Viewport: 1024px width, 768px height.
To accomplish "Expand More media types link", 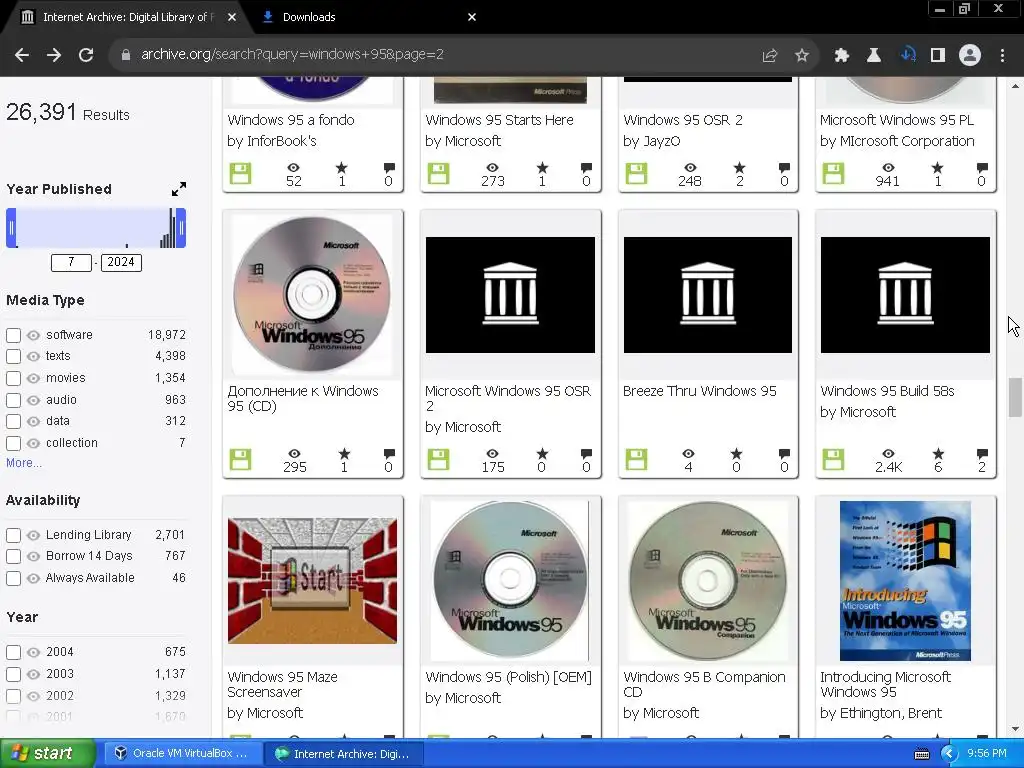I will [x=24, y=463].
